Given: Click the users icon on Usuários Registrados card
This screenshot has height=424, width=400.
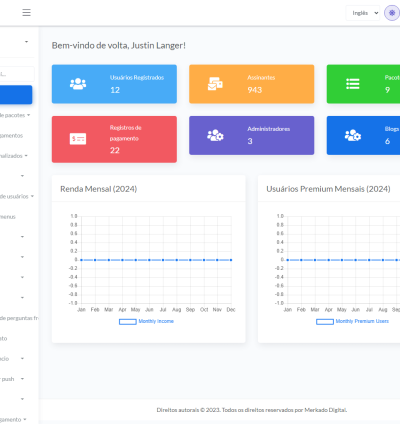Looking at the screenshot, I should (x=78, y=84).
